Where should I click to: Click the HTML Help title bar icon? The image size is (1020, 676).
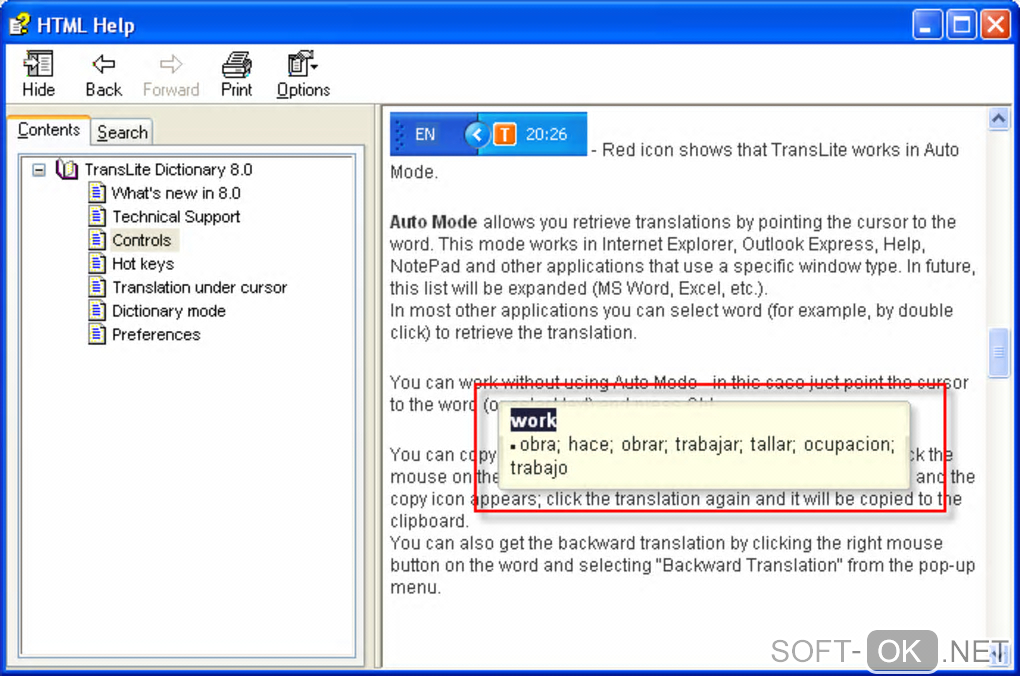[20, 25]
